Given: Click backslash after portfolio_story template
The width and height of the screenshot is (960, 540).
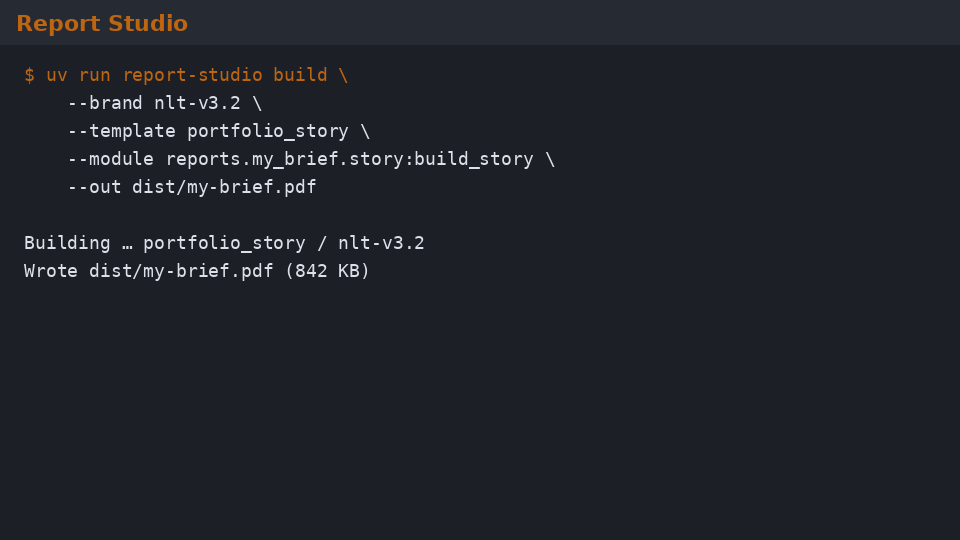Looking at the screenshot, I should pyautogui.click(x=365, y=131).
